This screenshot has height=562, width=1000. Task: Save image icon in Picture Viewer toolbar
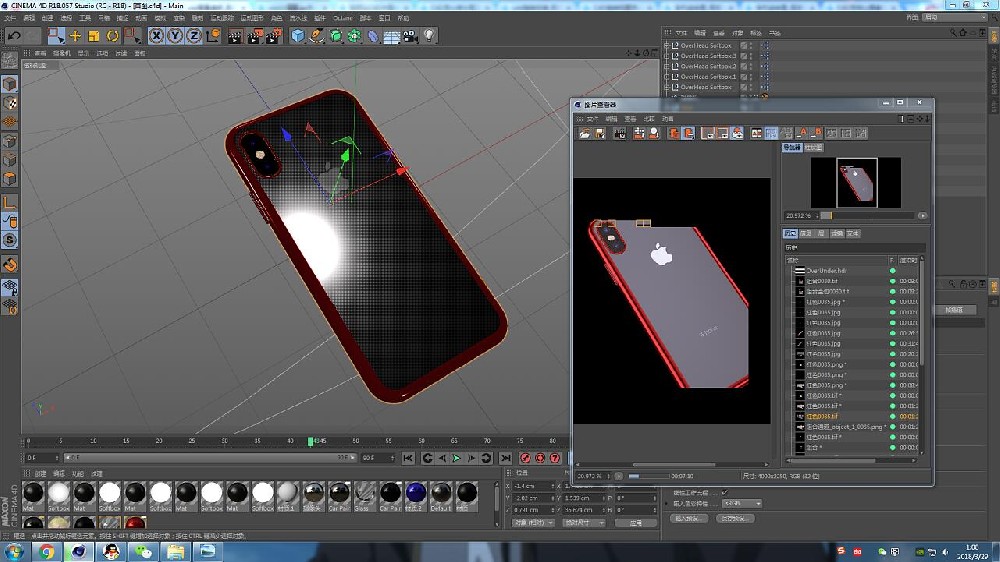click(600, 133)
